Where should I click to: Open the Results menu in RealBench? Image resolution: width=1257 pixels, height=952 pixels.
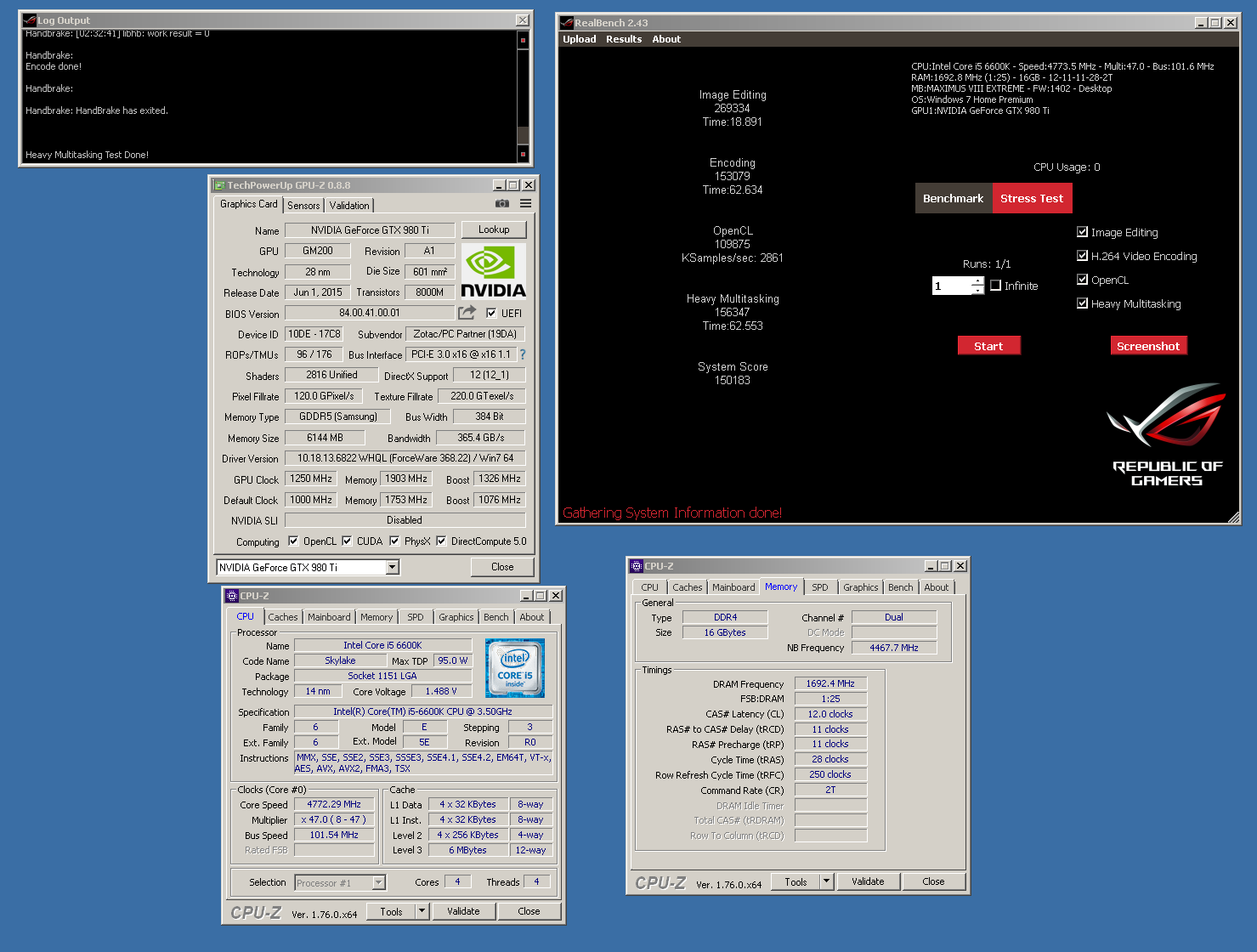pos(624,39)
